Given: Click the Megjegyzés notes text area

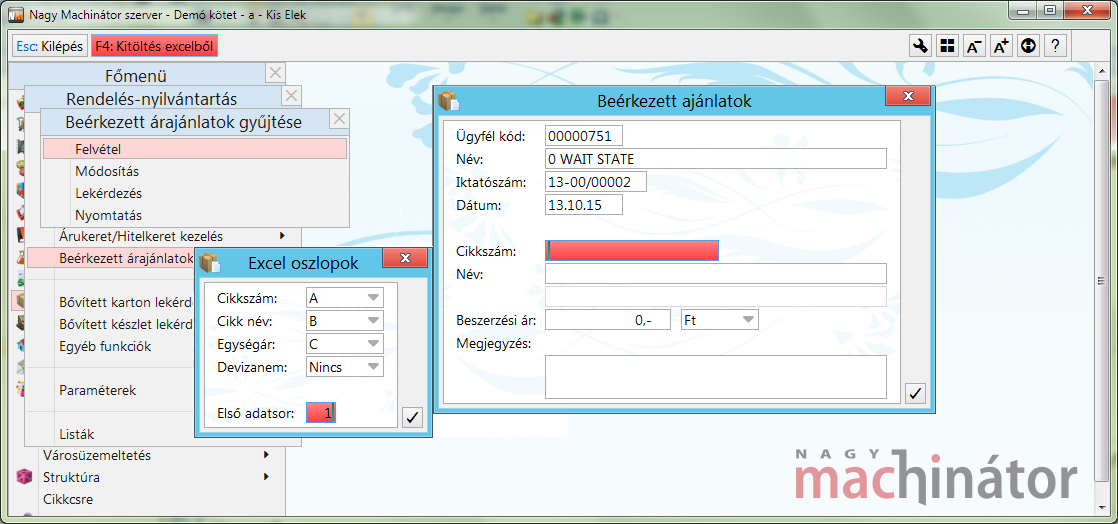Looking at the screenshot, I should (x=715, y=376).
